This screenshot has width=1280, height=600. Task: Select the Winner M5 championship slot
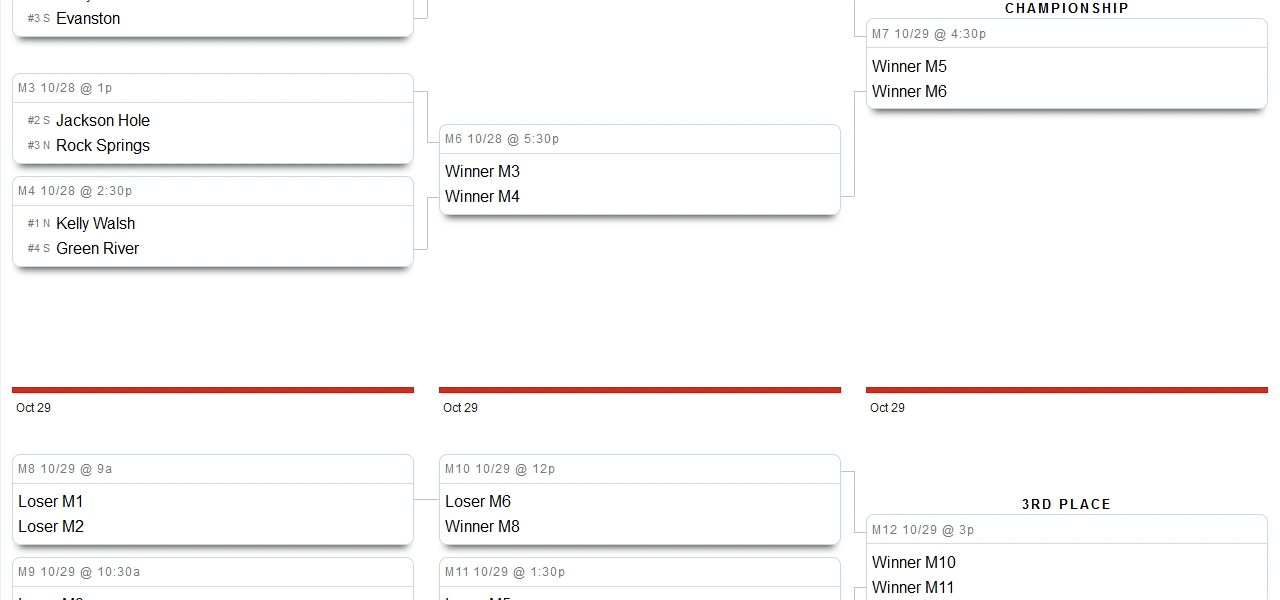click(x=909, y=66)
